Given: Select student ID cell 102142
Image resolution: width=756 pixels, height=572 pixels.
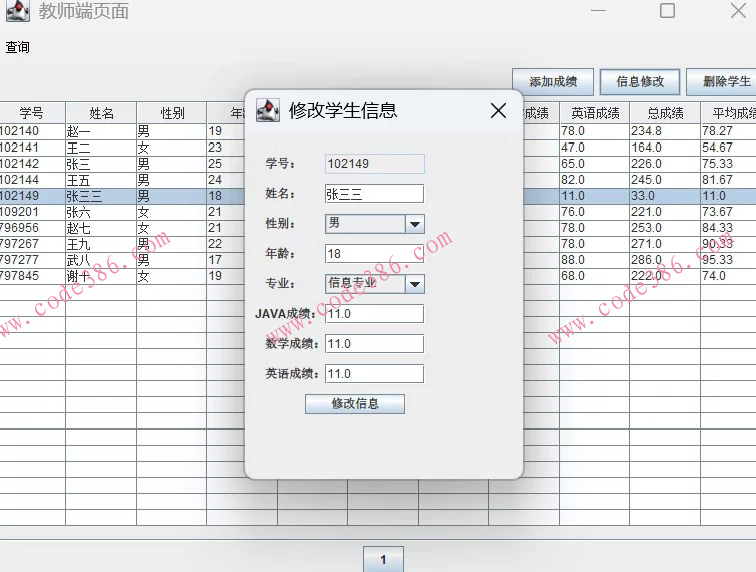Looking at the screenshot, I should [x=32, y=164].
